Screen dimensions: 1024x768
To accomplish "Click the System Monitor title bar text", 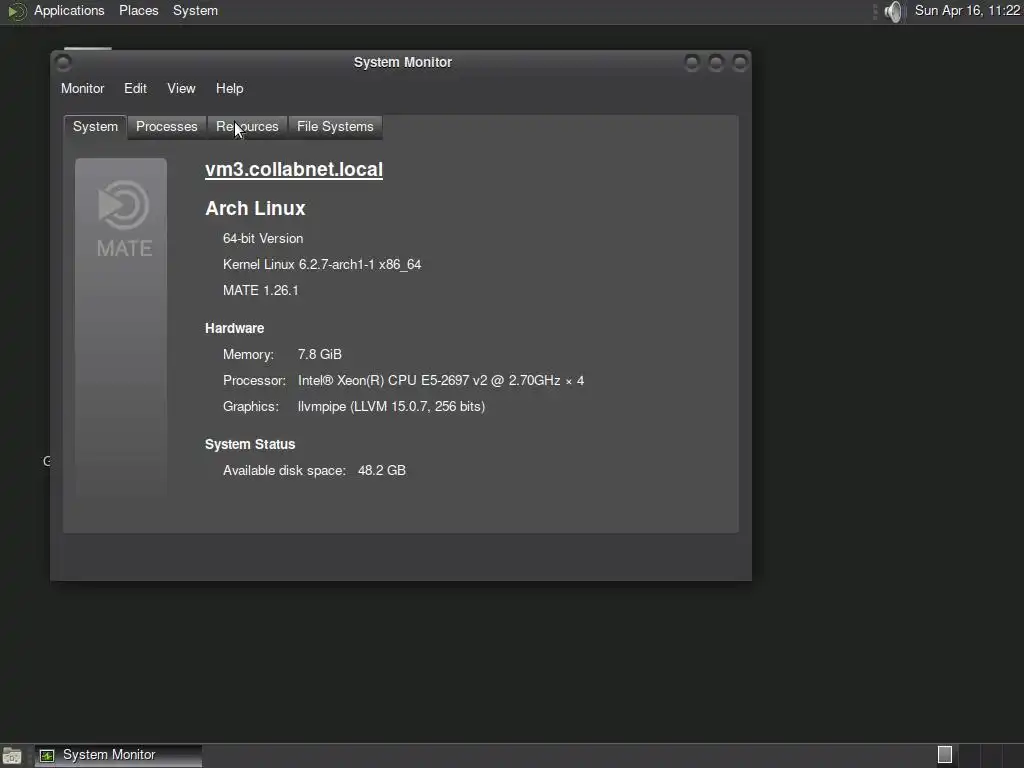I will click(403, 62).
